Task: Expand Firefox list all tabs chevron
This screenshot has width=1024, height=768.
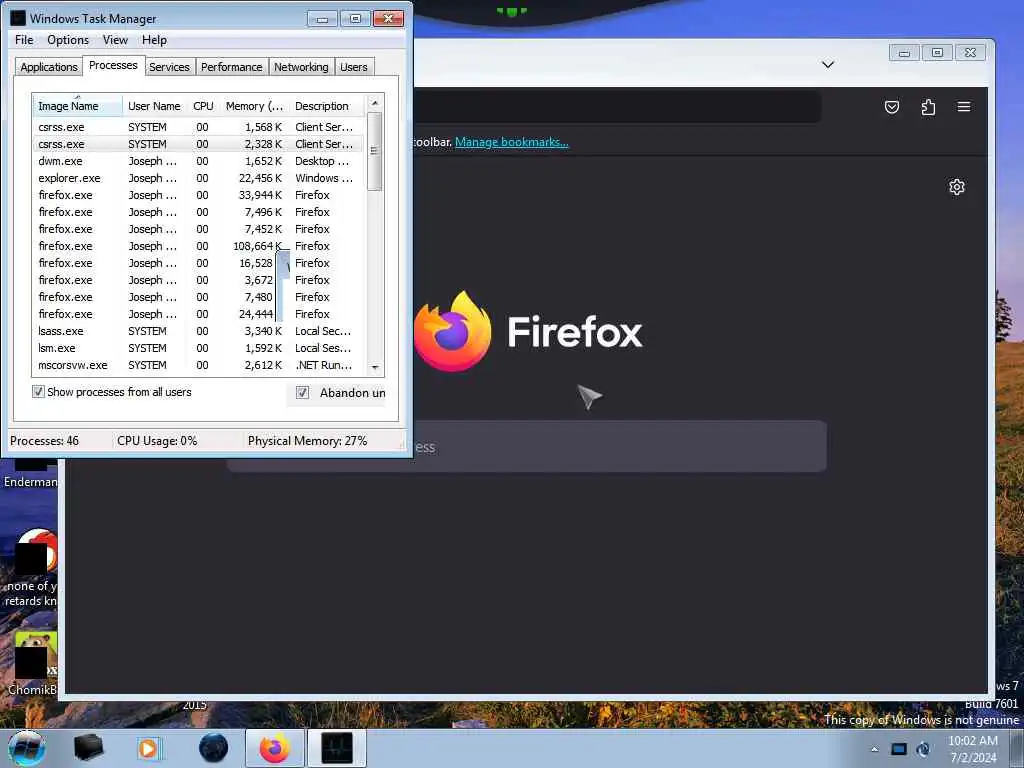Action: (x=828, y=65)
